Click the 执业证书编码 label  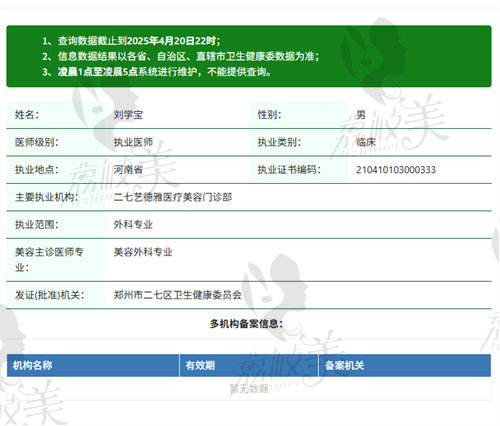[289, 170]
